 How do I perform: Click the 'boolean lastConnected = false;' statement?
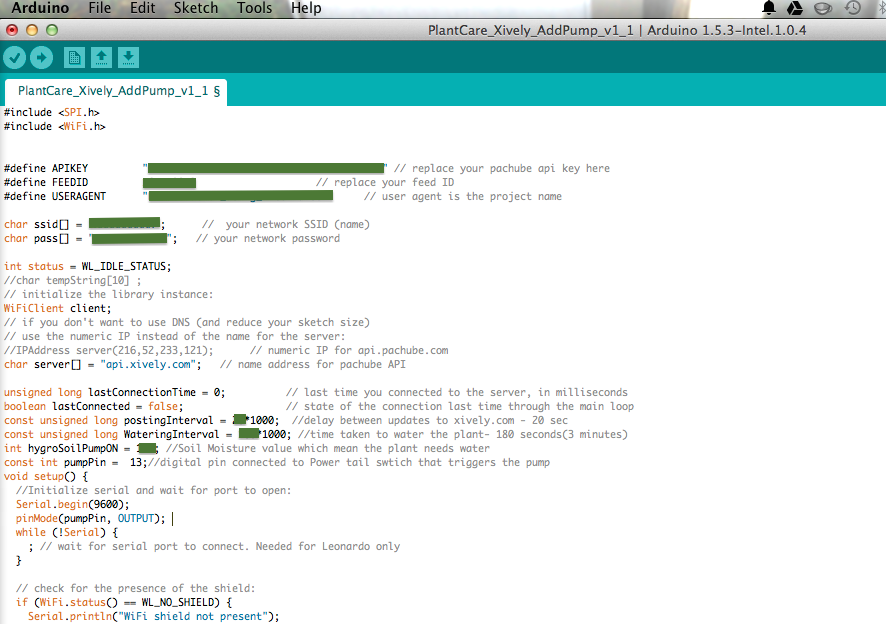[x=93, y=406]
